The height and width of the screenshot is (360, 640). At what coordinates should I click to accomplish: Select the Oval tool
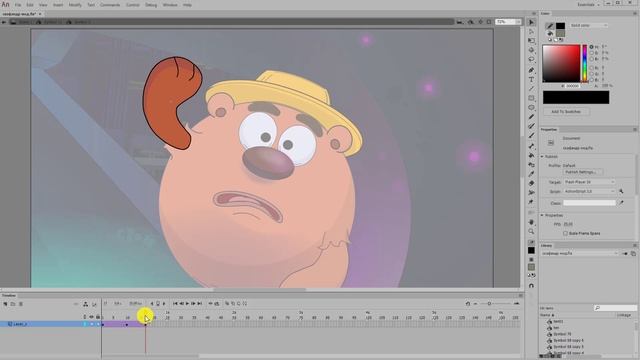pos(531,108)
